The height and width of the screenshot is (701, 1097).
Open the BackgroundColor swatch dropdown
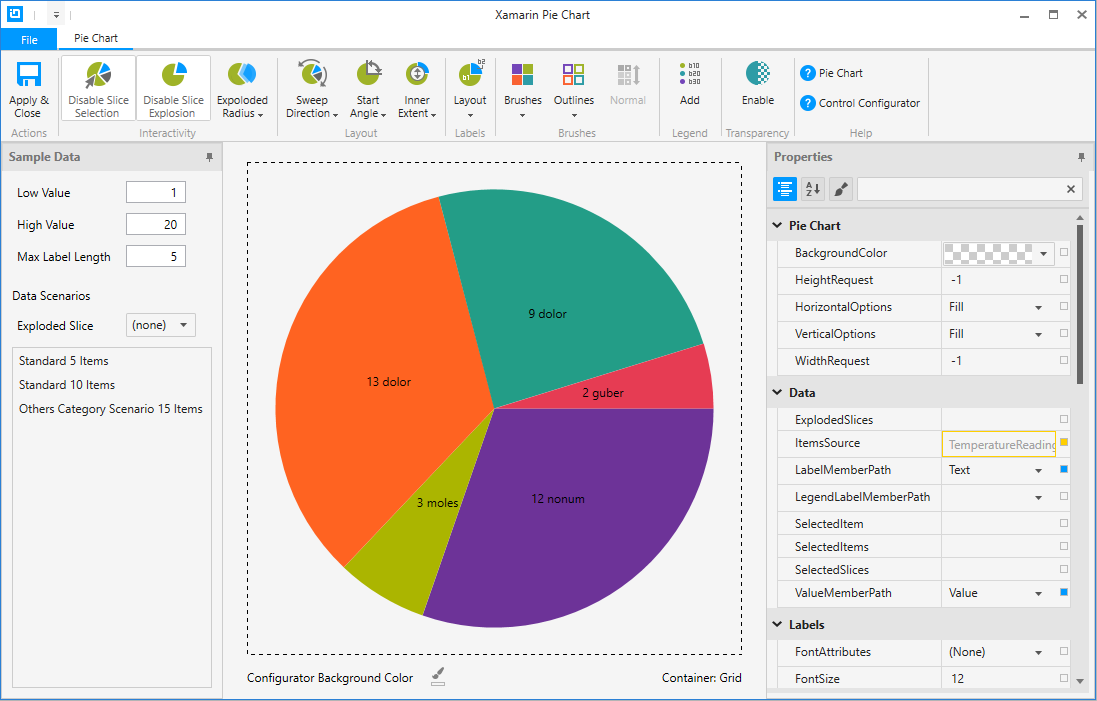[x=1043, y=253]
